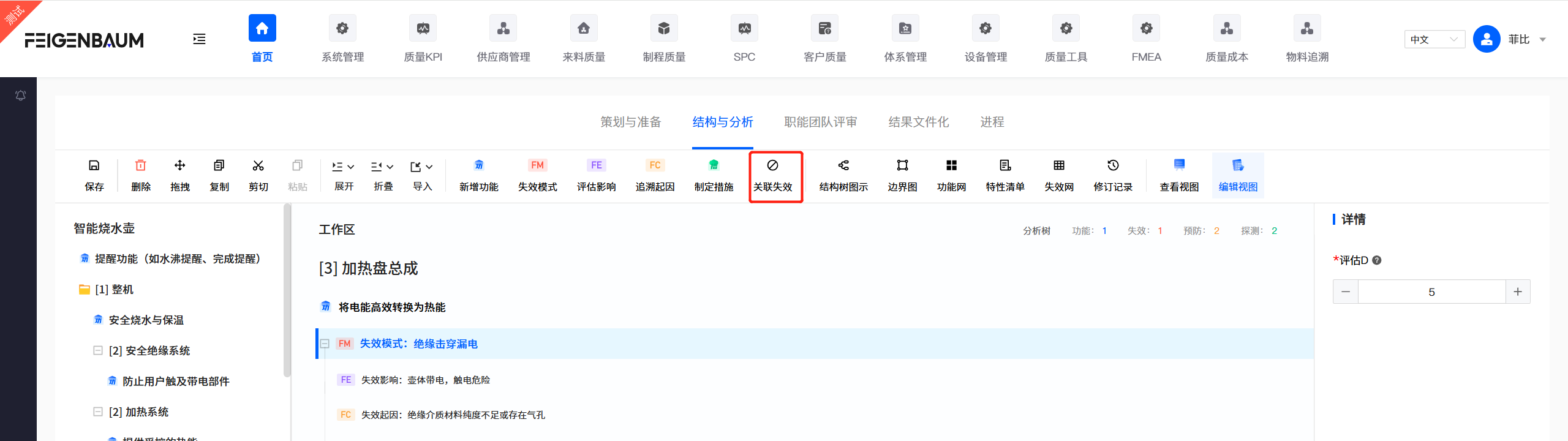The image size is (1568, 441).
Task: Increase 评估D value with plus button
Action: click(1518, 292)
